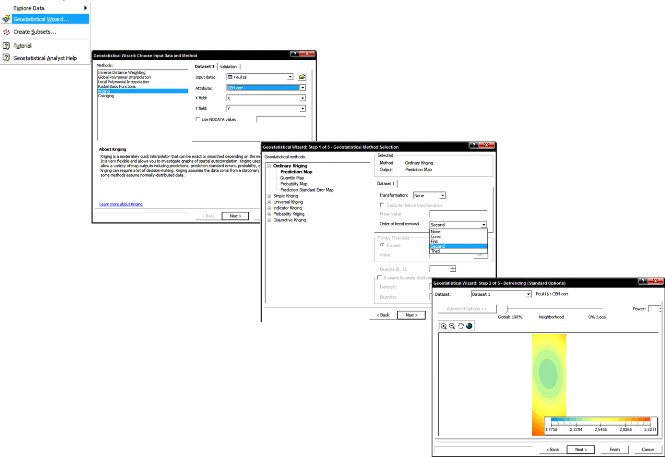The width and height of the screenshot is (665, 457).
Task: Open Geostatistical Analyst Help icon
Action: click(7, 58)
